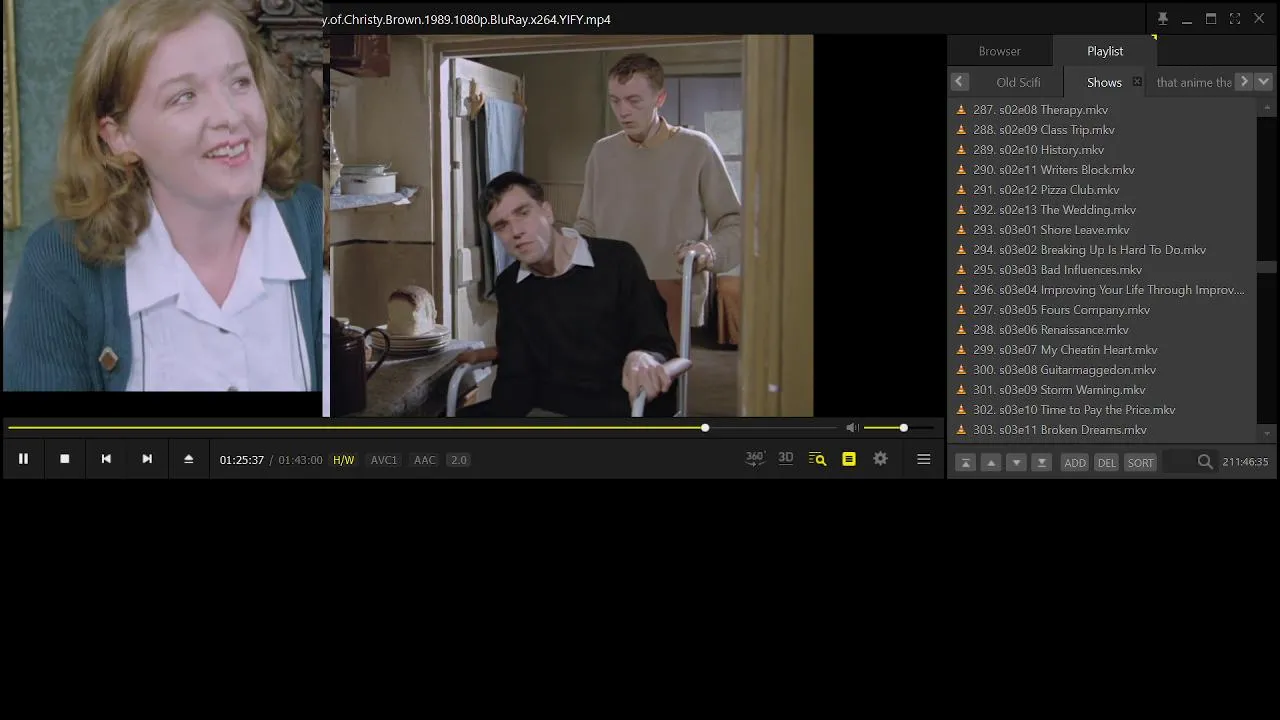Select 292. s02e13 The Wedding.mkv
The width and height of the screenshot is (1280, 720).
point(1102,210)
